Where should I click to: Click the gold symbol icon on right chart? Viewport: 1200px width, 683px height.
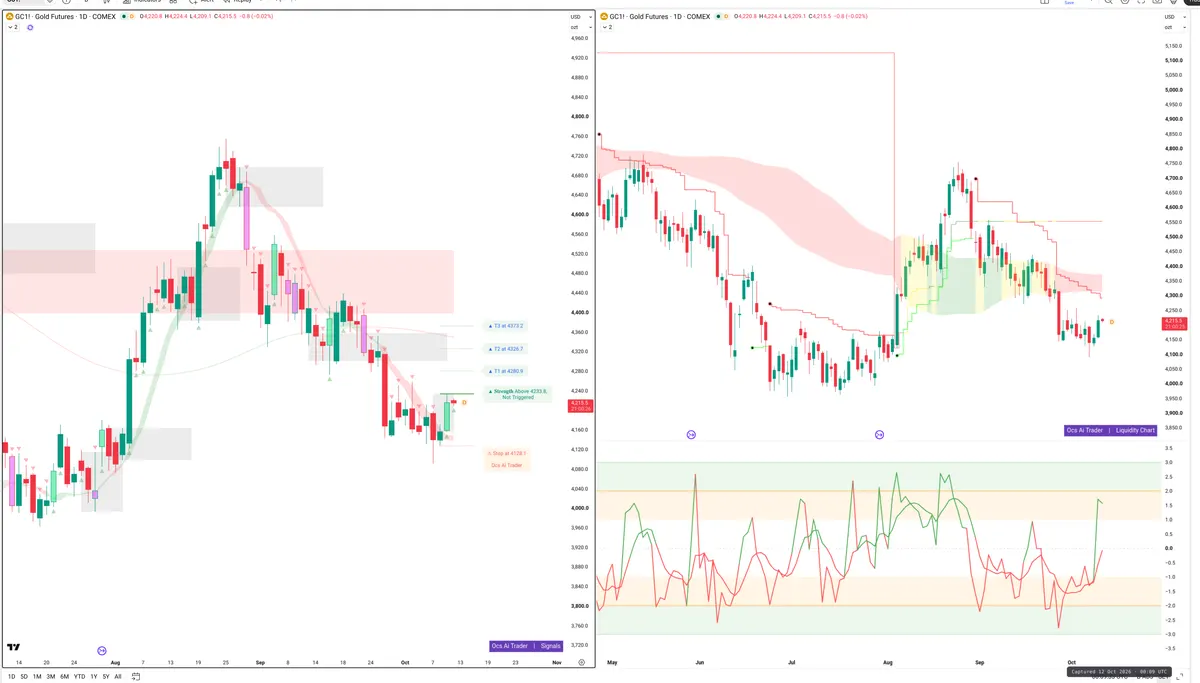603,16
